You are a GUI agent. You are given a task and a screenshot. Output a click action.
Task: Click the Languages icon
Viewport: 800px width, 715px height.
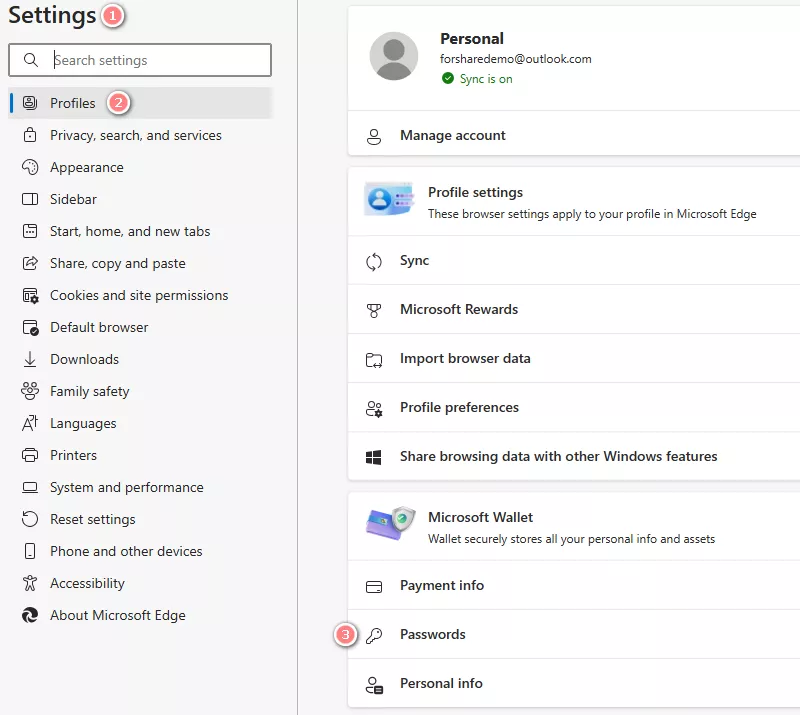pyautogui.click(x=30, y=424)
